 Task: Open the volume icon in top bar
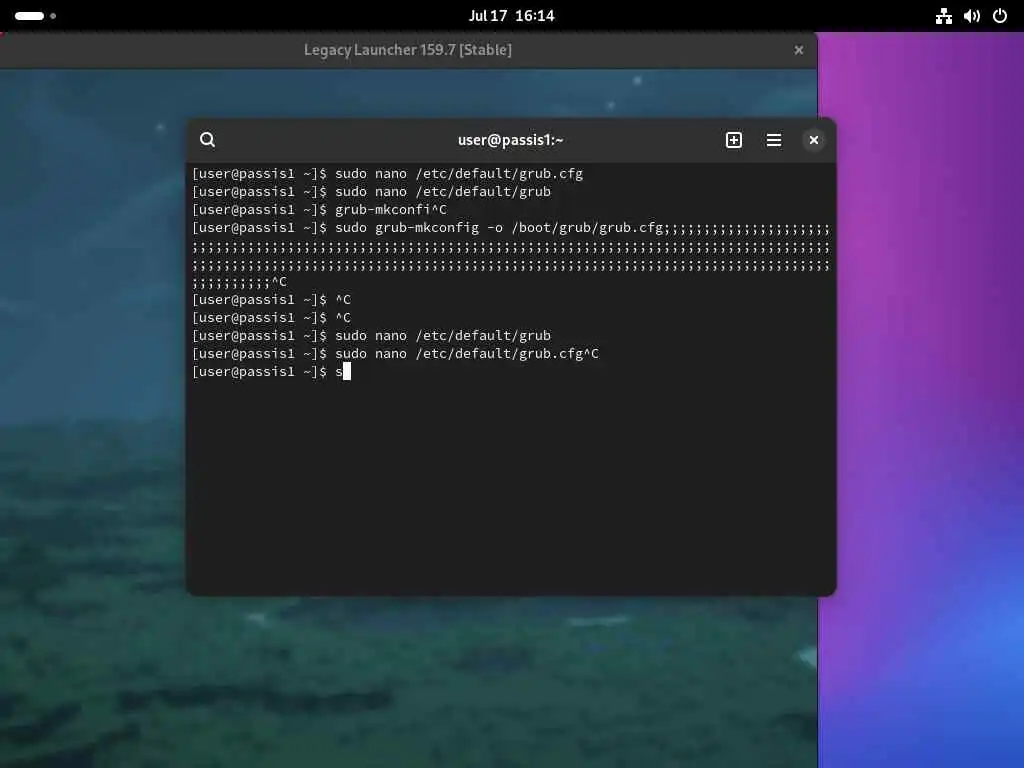[x=972, y=16]
